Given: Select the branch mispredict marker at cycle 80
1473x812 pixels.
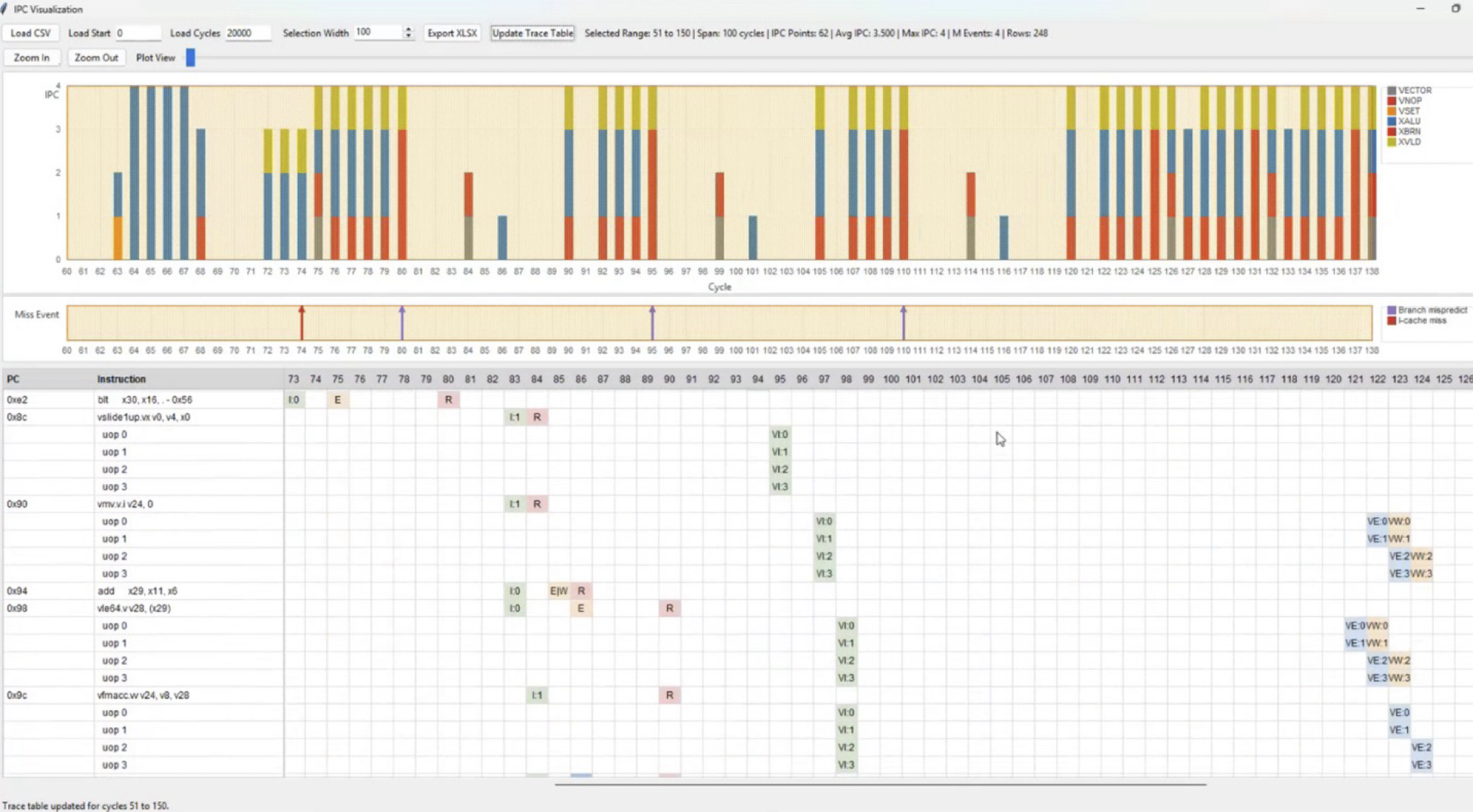Looking at the screenshot, I should point(402,323).
